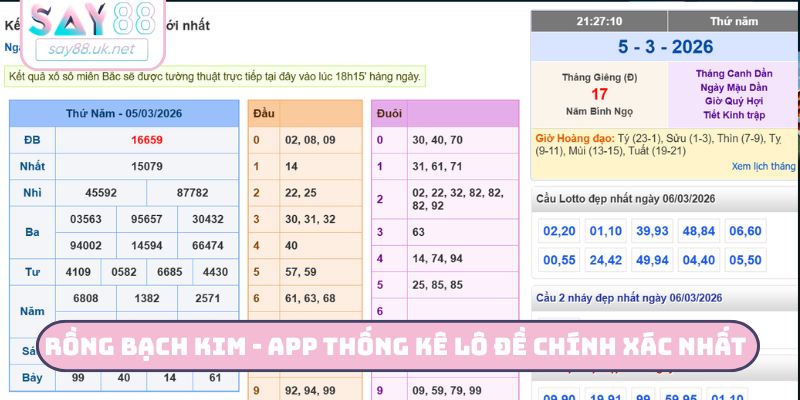Click the Thứ Năm - 05/03/2026 table header
The width and height of the screenshot is (800, 400).
[x=124, y=113]
